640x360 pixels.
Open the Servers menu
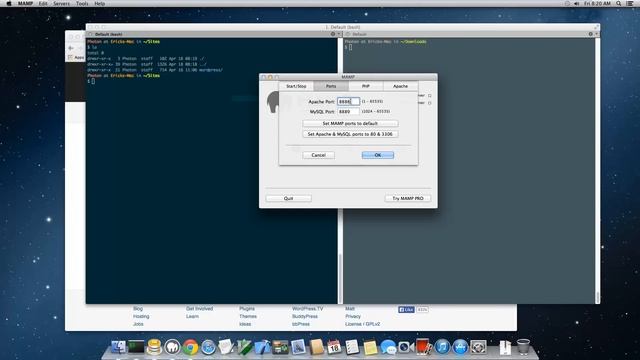click(x=62, y=3)
